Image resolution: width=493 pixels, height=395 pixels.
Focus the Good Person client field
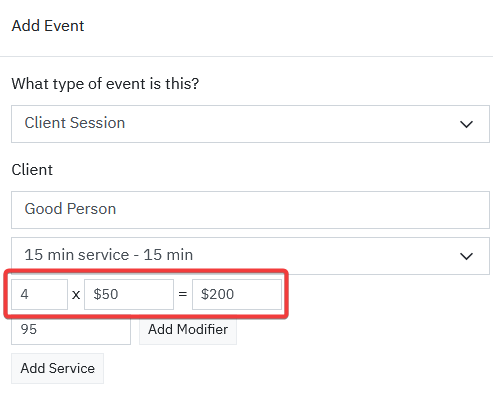[x=250, y=210]
